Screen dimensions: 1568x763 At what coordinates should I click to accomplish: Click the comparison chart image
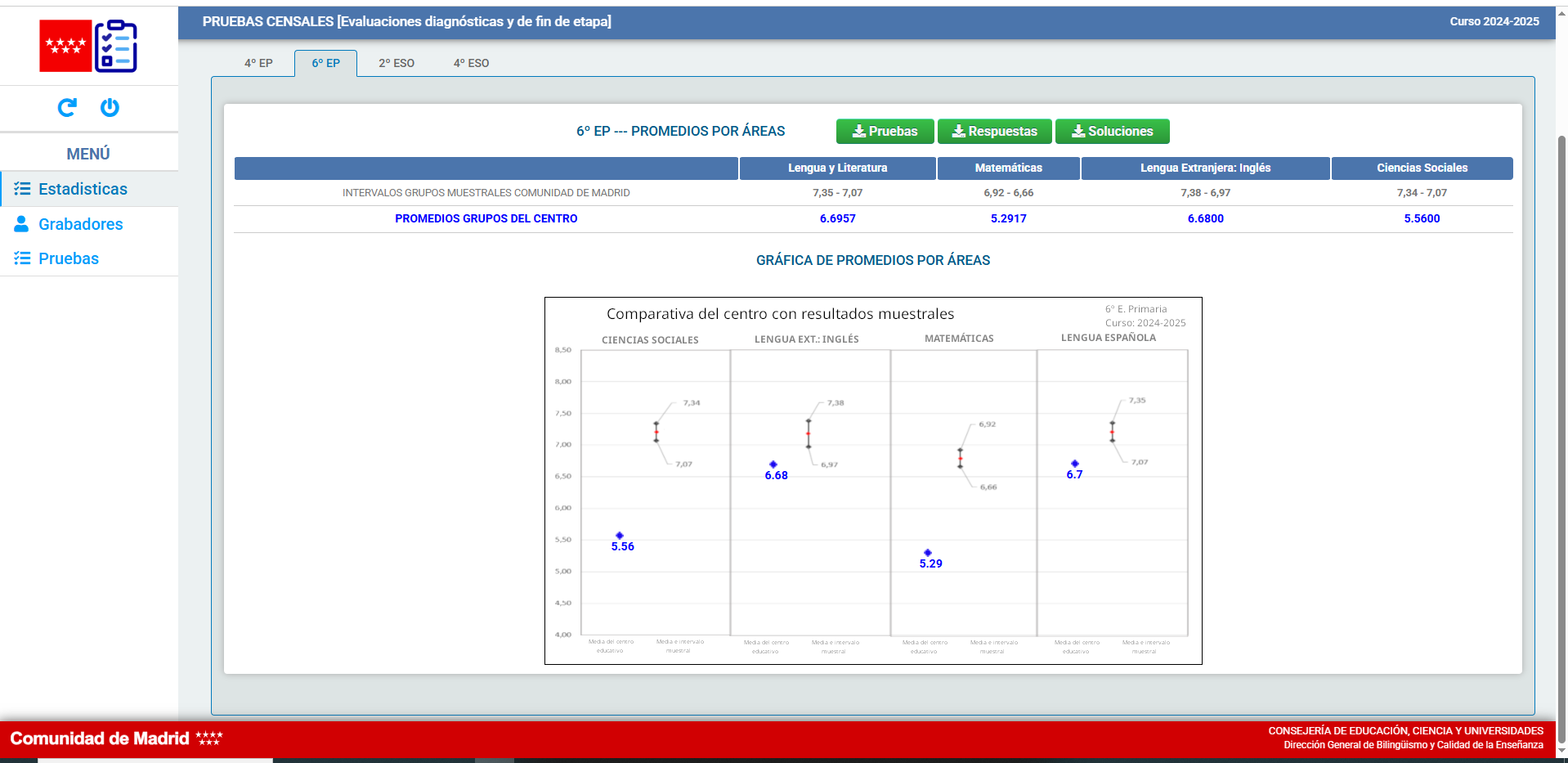(x=873, y=480)
